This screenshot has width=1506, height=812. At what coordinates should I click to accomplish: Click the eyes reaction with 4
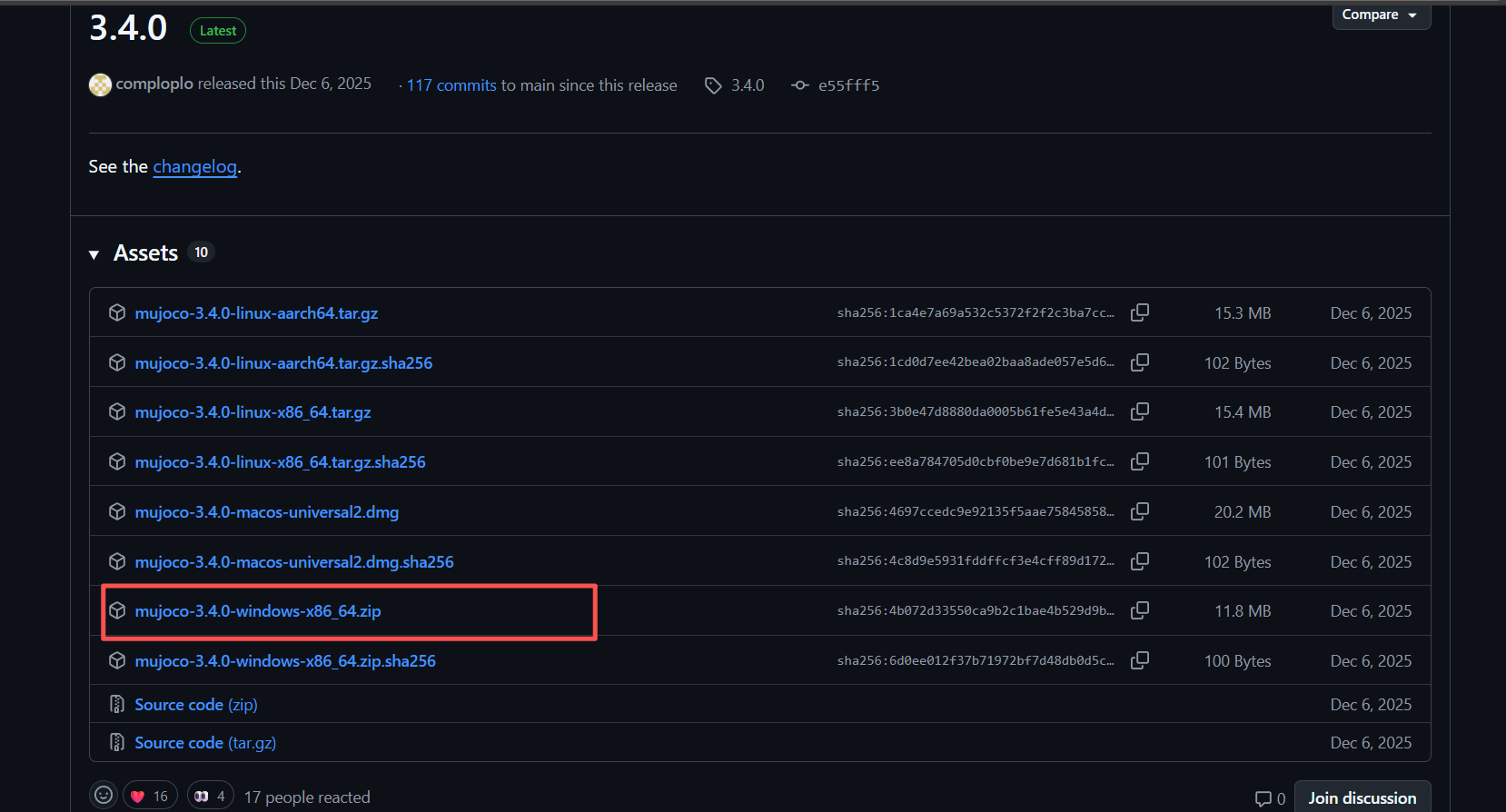click(x=211, y=797)
